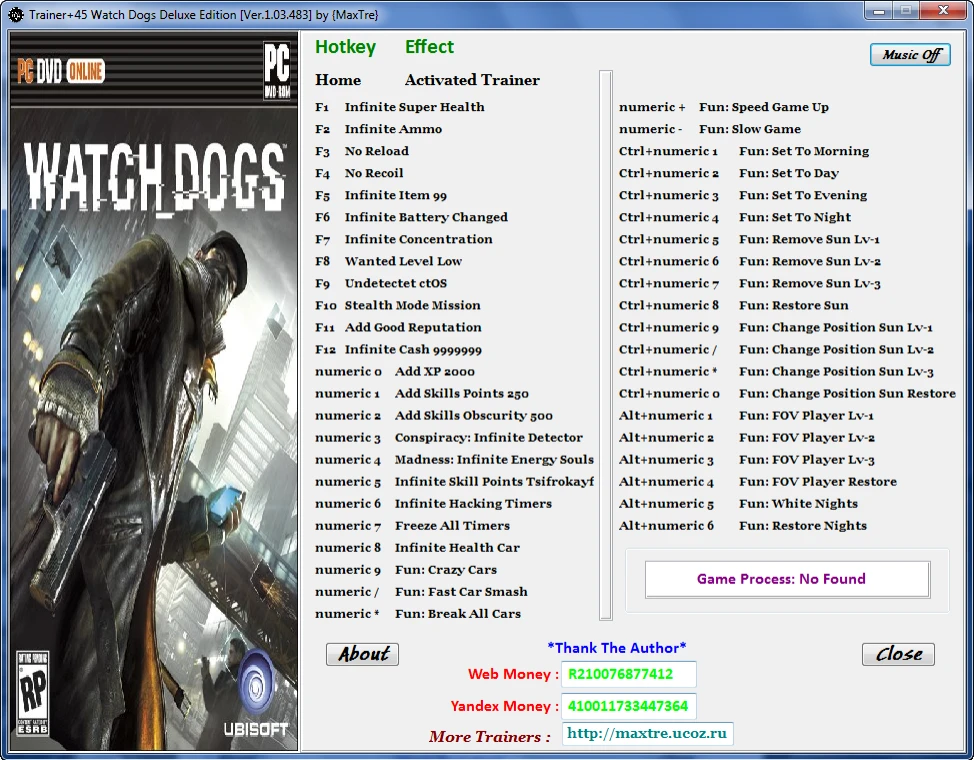Click the Close button
This screenshot has width=974, height=760.
[x=897, y=654]
